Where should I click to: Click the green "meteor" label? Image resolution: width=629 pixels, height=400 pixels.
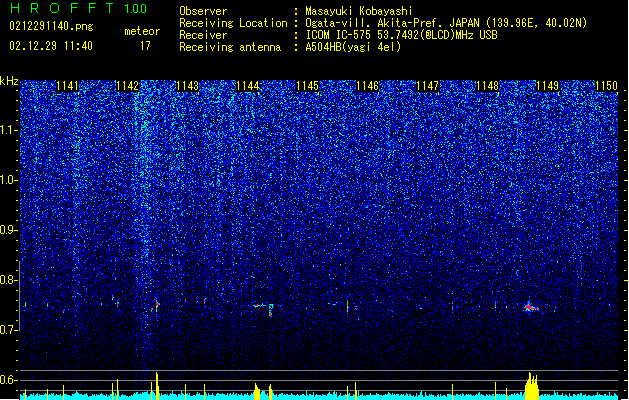142,31
